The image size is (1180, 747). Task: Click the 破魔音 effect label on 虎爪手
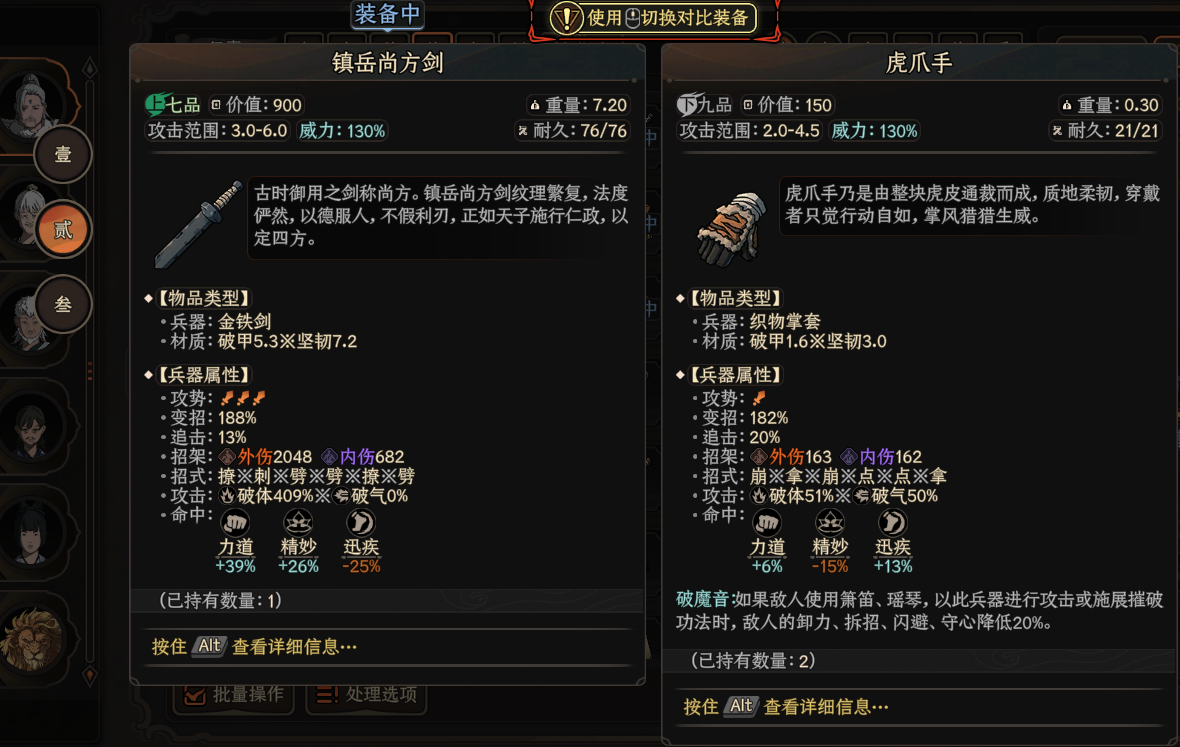[703, 600]
